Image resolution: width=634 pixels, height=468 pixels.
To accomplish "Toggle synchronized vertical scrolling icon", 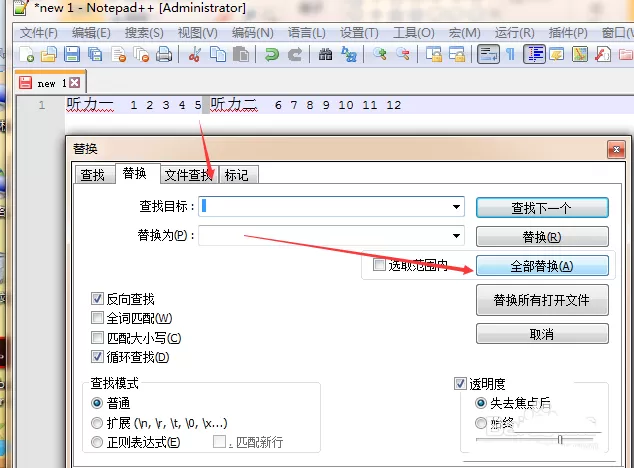I will 433,55.
